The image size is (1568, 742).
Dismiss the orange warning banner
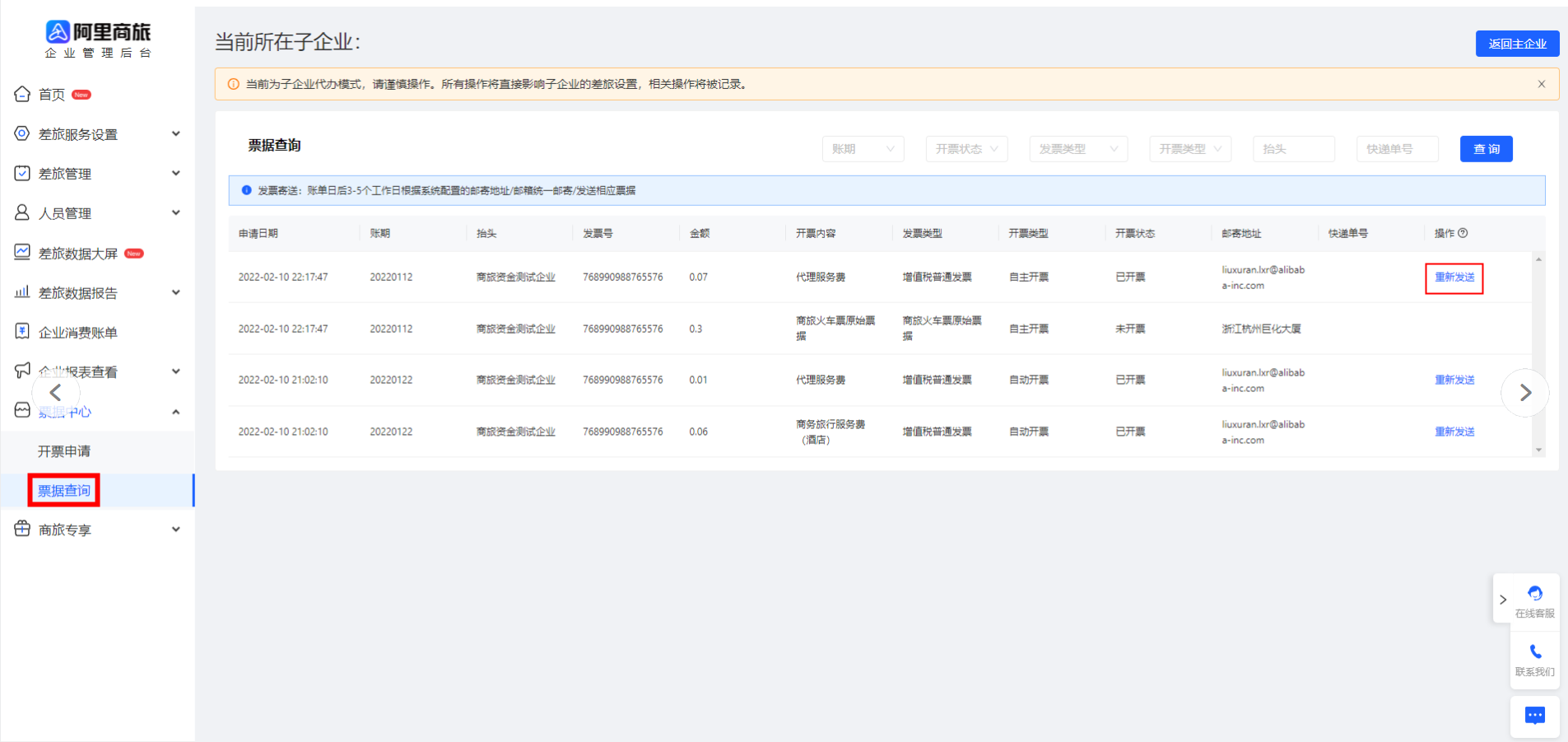pyautogui.click(x=1542, y=84)
